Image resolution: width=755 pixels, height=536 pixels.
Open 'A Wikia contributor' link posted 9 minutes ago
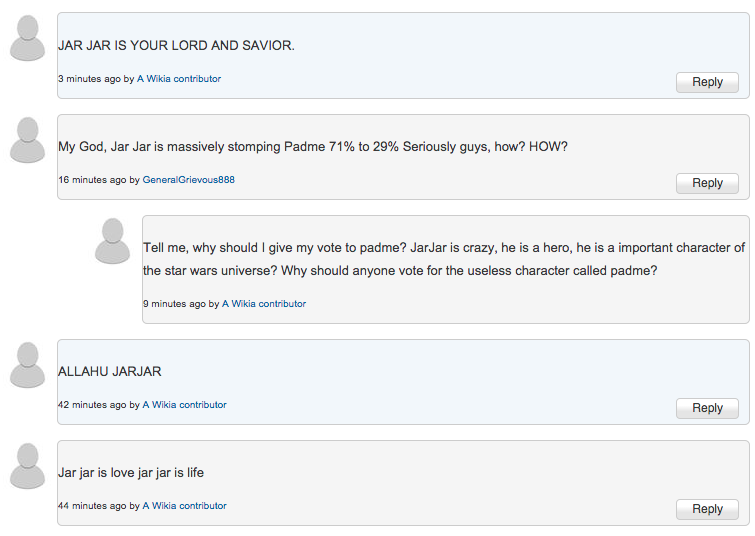(264, 303)
